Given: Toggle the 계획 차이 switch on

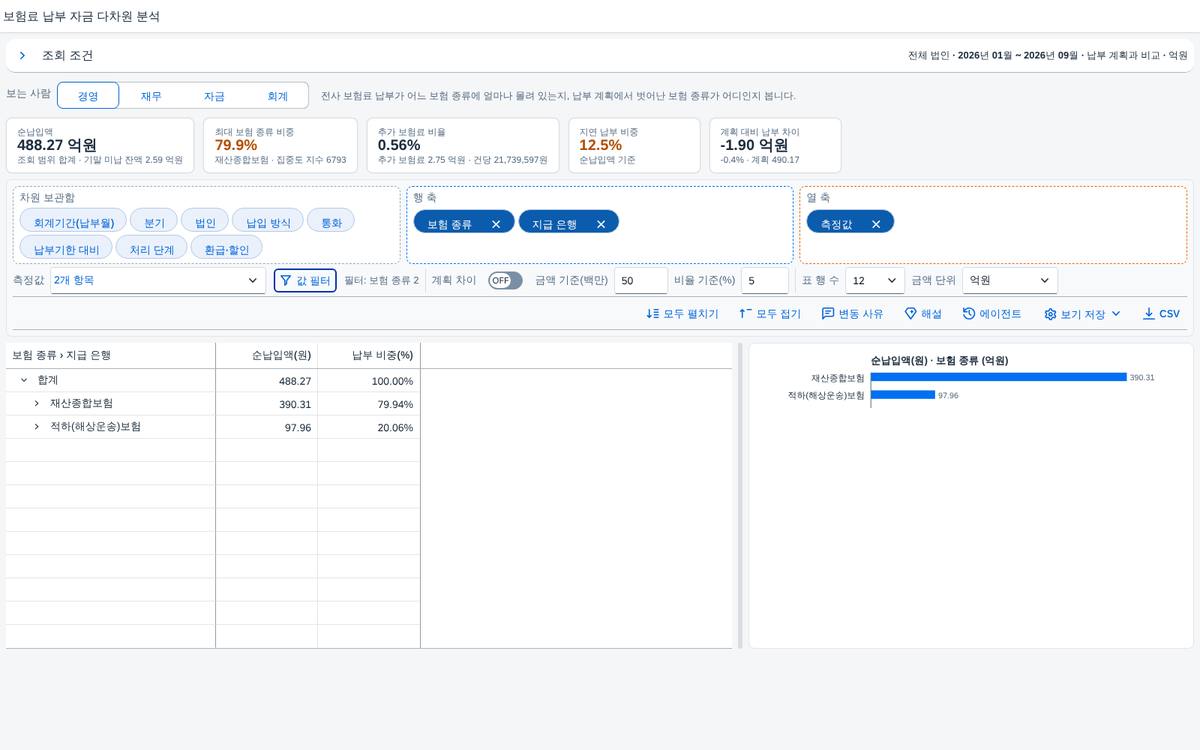Looking at the screenshot, I should point(505,281).
